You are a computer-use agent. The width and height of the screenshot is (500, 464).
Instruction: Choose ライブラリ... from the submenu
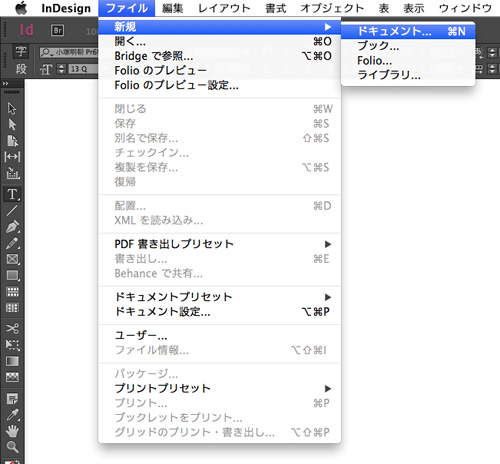point(408,75)
